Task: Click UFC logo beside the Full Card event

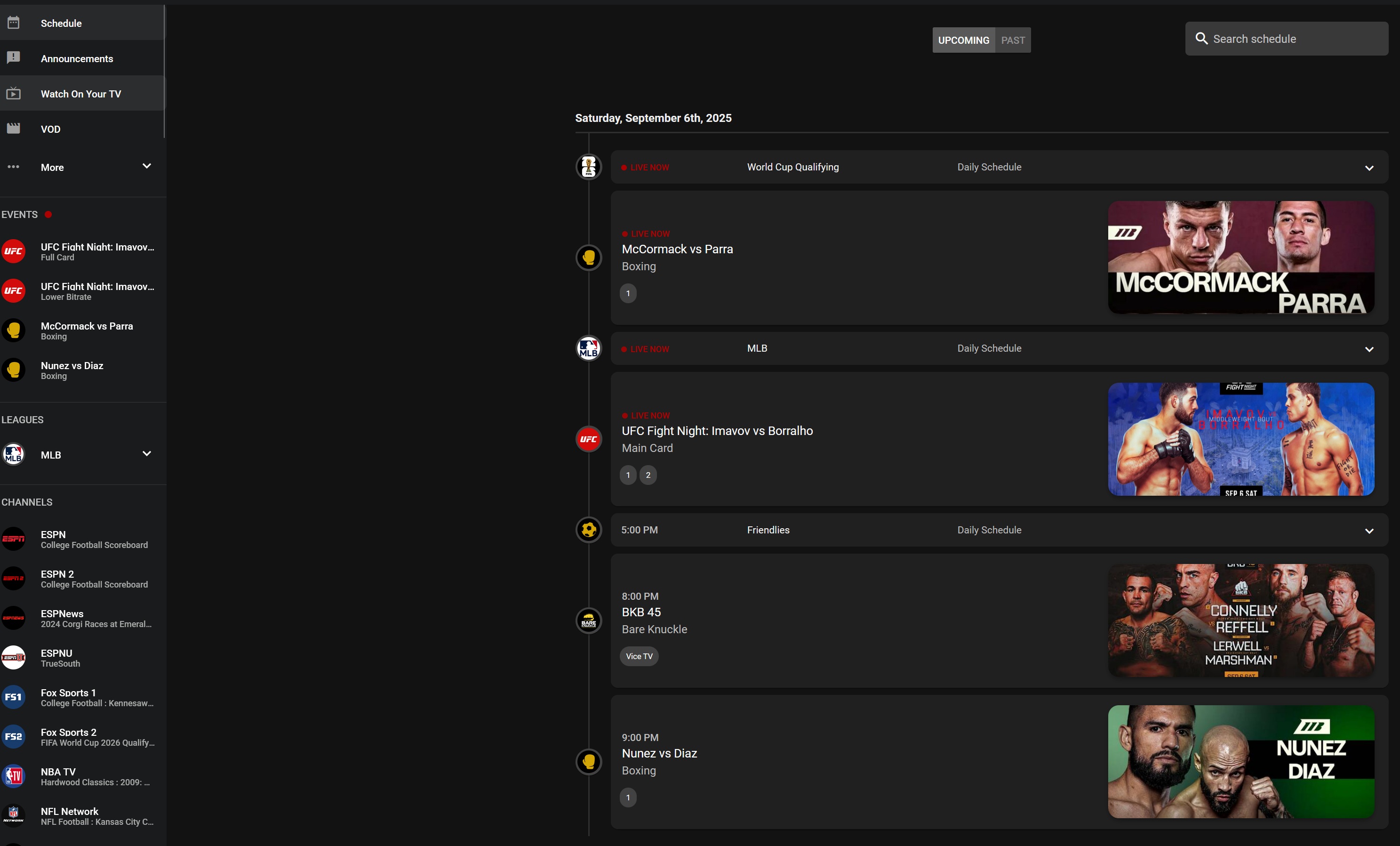Action: click(x=14, y=251)
